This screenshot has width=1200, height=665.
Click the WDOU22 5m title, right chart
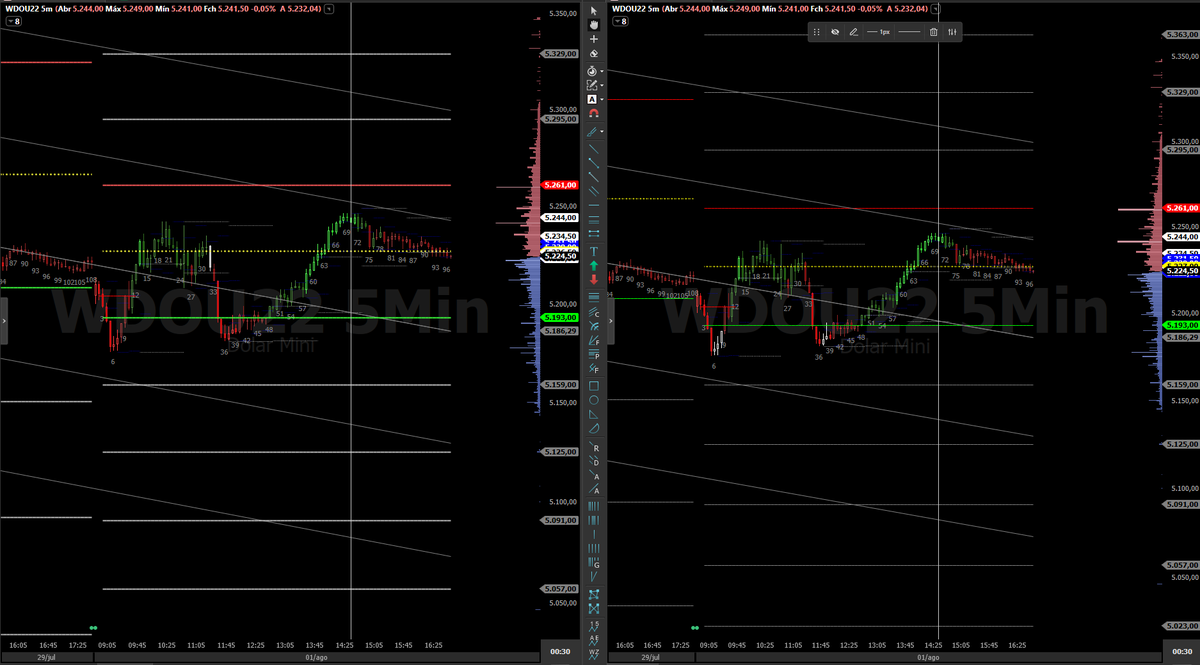[x=635, y=8]
